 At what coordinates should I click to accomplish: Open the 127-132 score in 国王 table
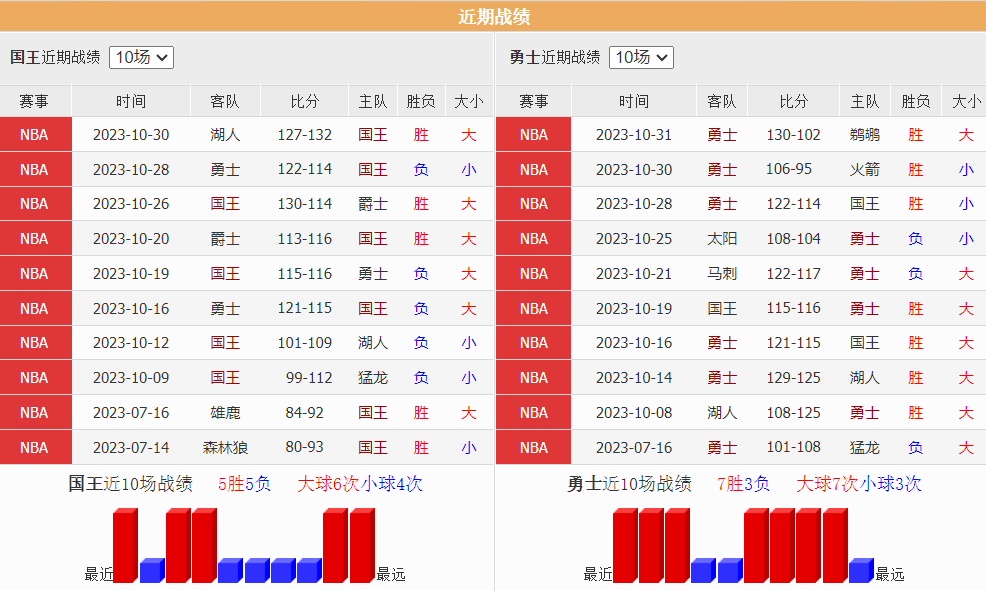(x=304, y=135)
